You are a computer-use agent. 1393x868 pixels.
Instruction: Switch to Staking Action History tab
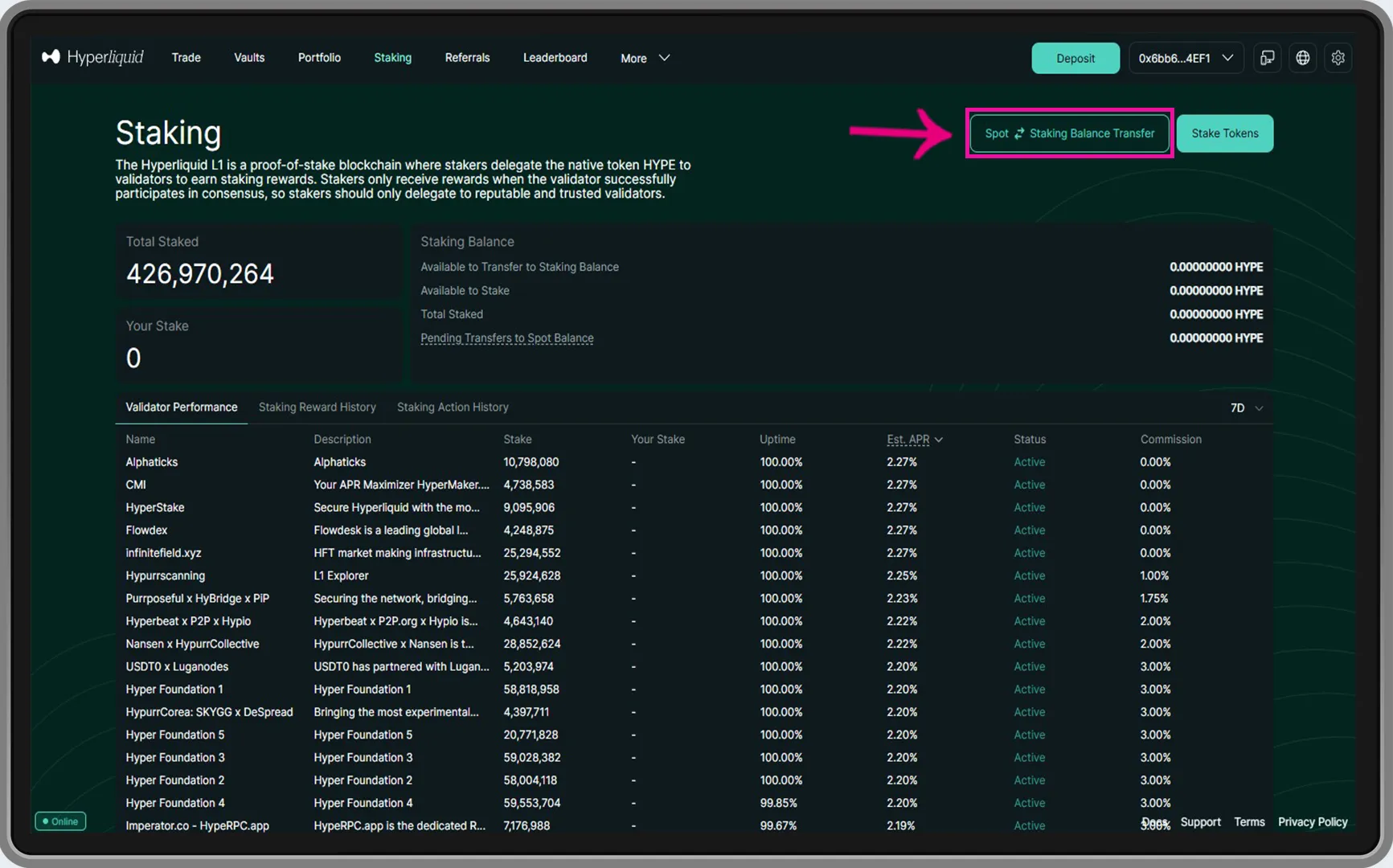(x=453, y=407)
